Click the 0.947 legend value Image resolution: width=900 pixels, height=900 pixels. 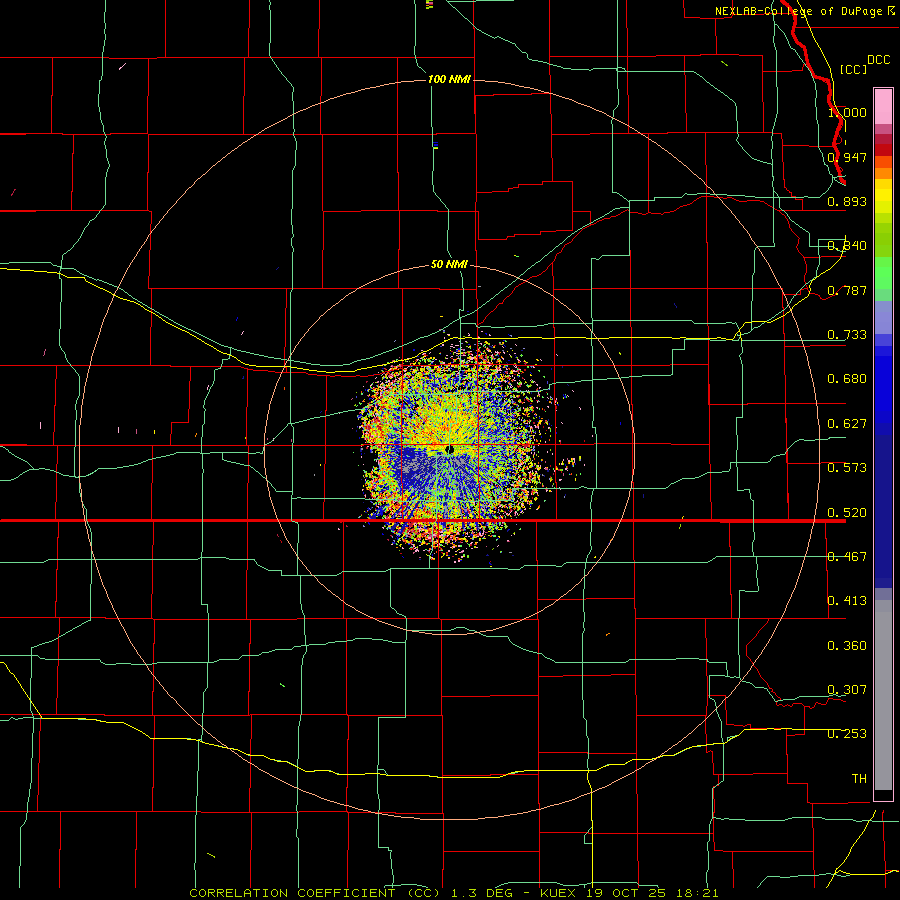pyautogui.click(x=847, y=157)
